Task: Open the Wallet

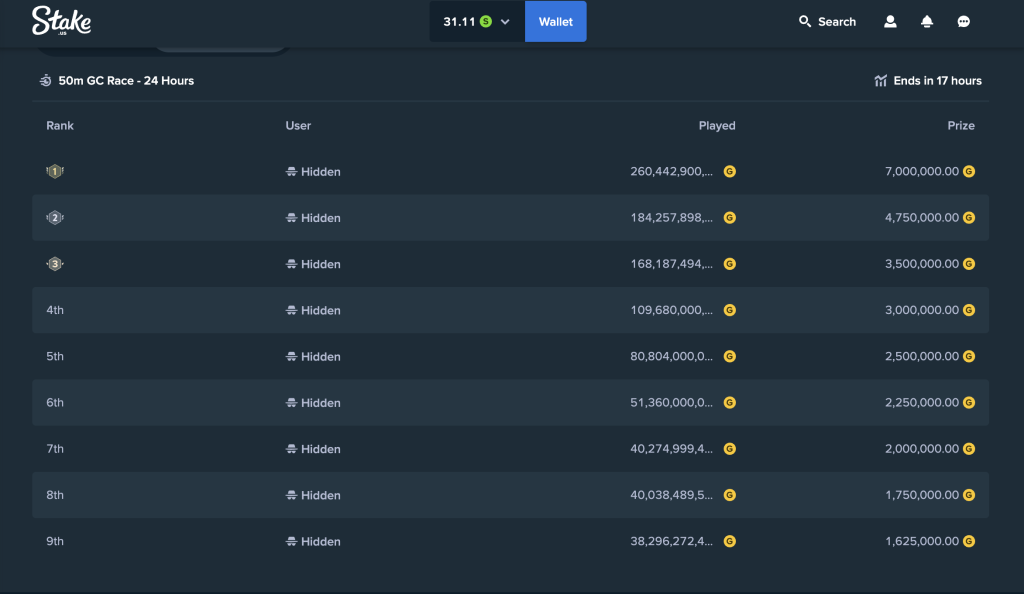Action: pos(555,22)
